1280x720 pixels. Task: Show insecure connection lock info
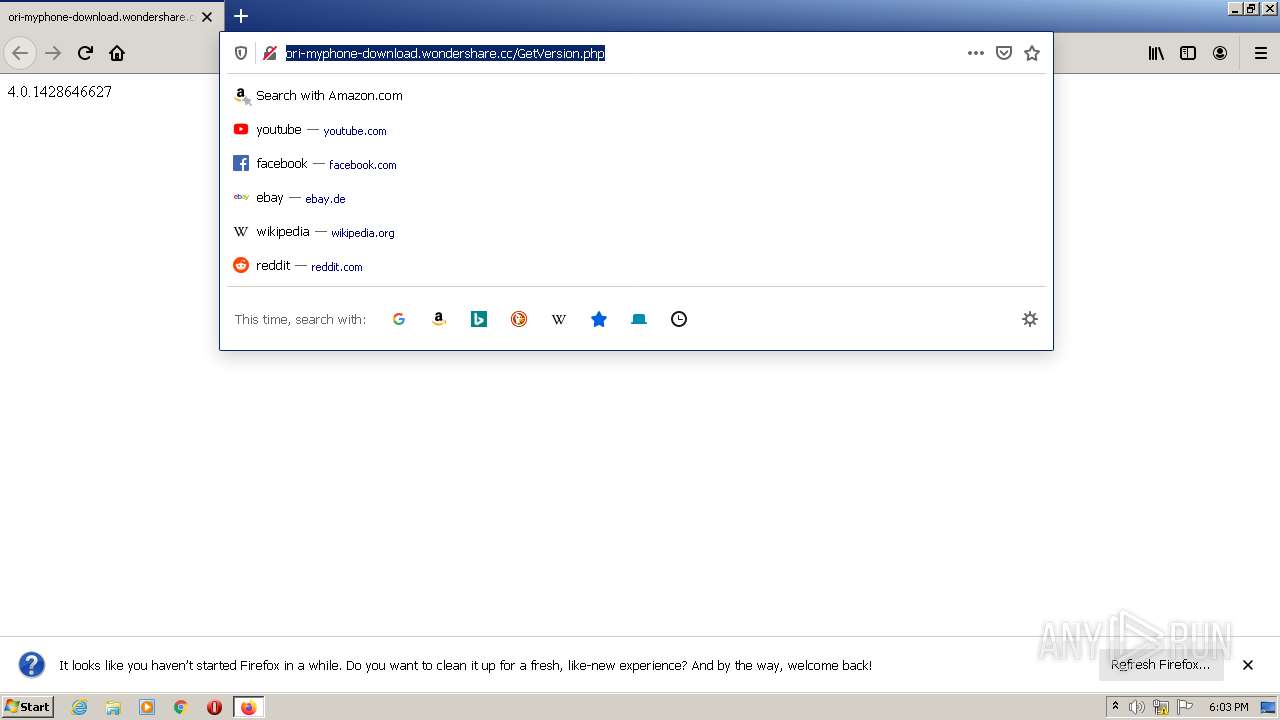[269, 53]
